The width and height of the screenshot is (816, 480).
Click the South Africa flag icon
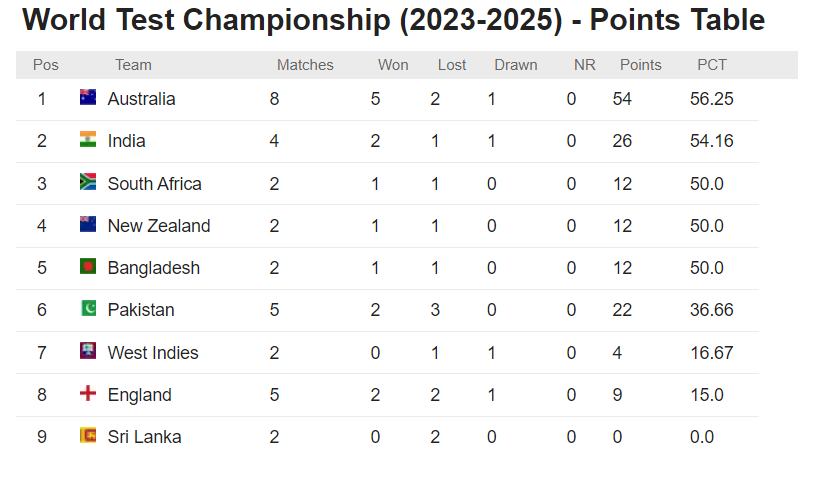[x=88, y=182]
